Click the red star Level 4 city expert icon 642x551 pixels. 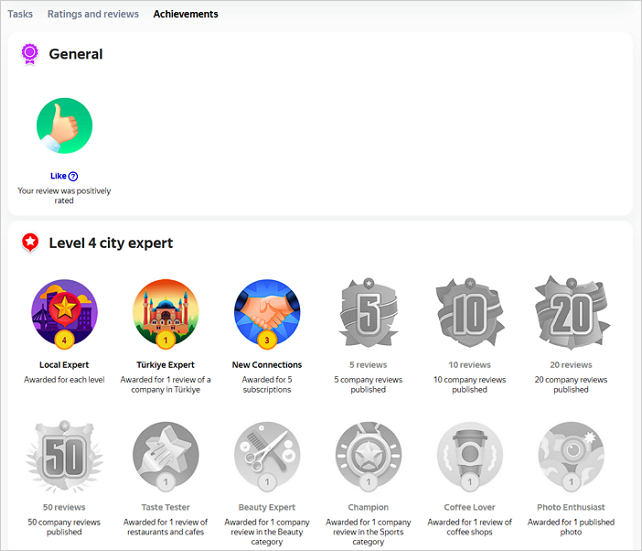30,243
